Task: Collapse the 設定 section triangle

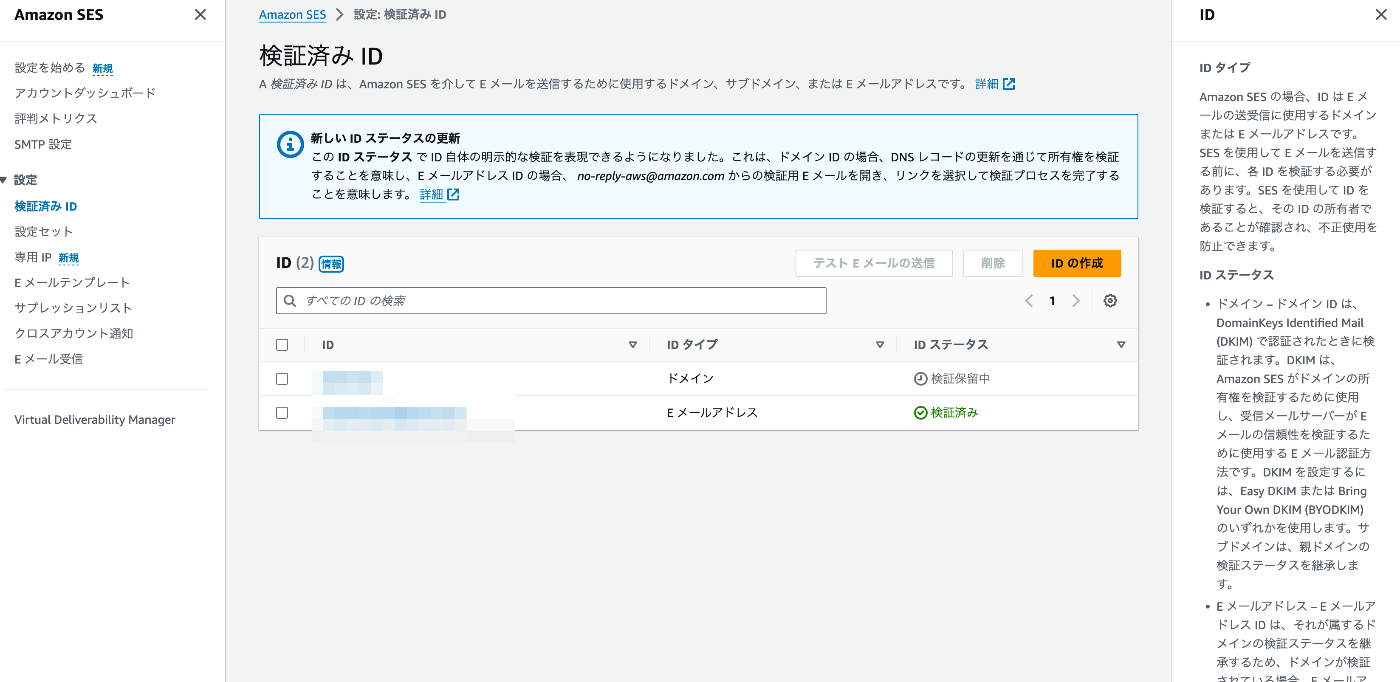Action: [4, 180]
